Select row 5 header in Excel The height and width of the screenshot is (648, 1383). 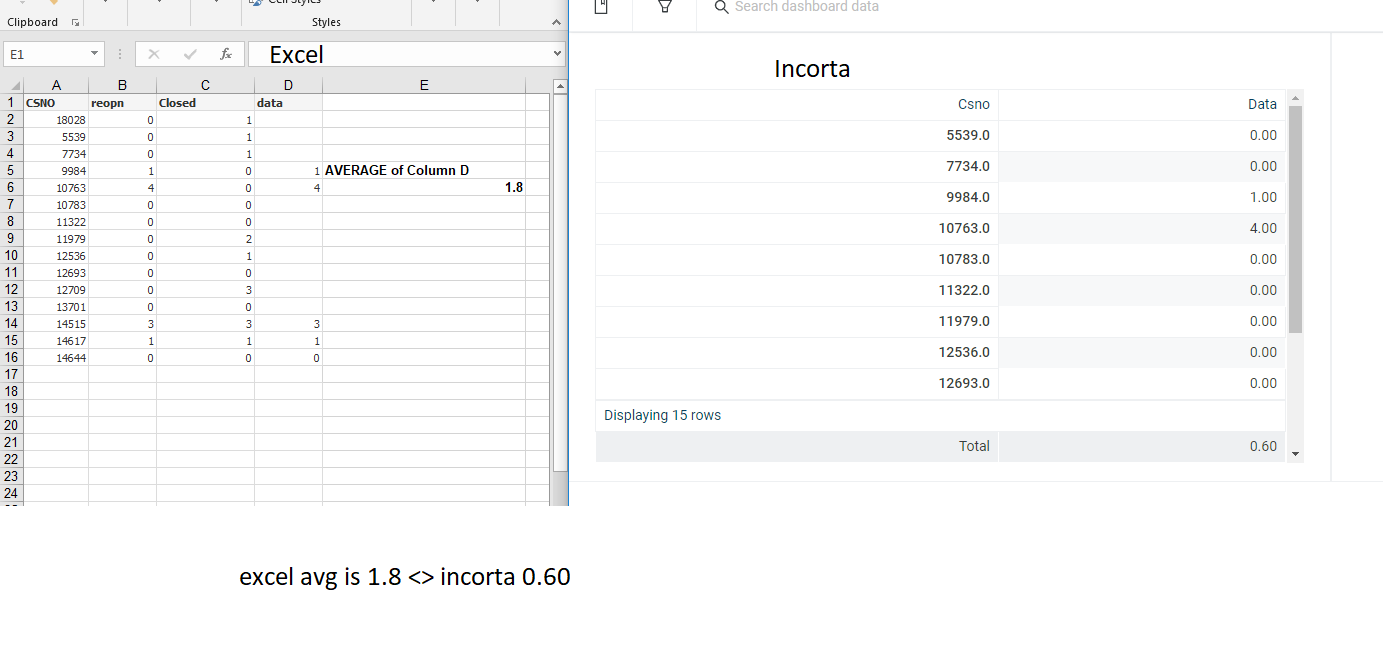[12, 170]
